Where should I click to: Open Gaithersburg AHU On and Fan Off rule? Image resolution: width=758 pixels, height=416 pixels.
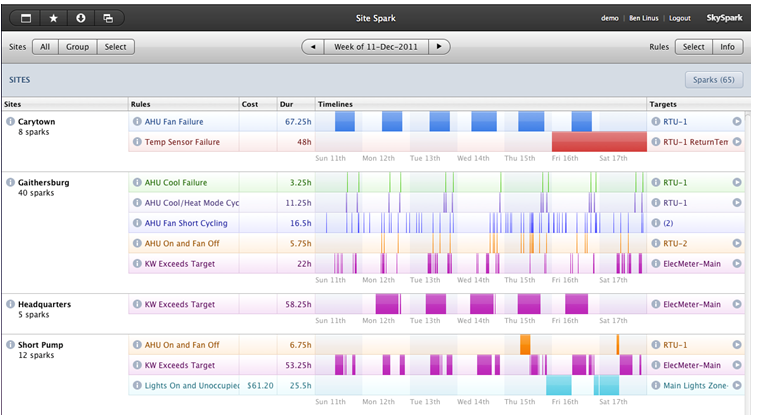point(182,244)
